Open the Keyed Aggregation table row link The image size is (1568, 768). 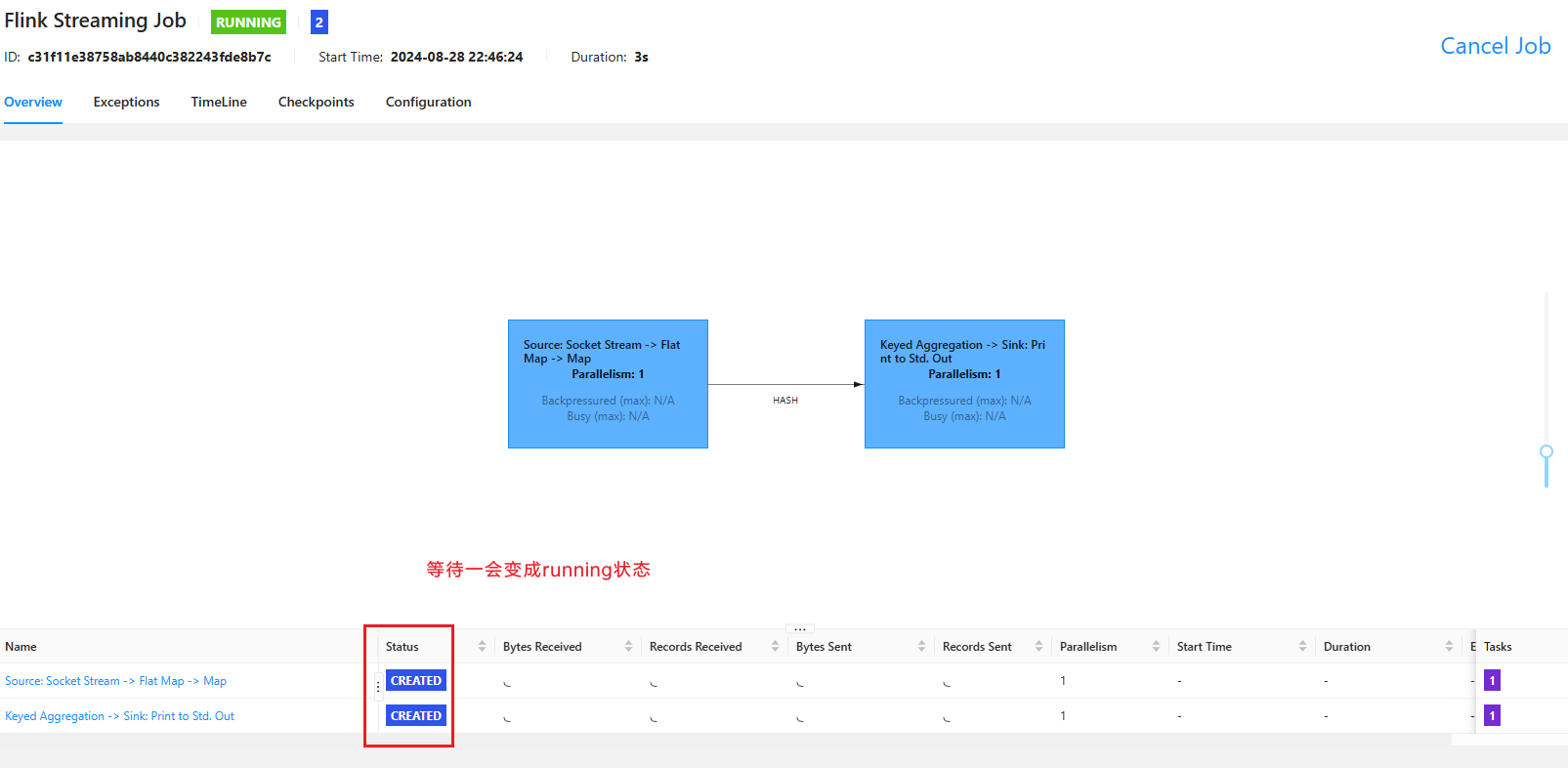click(x=120, y=716)
